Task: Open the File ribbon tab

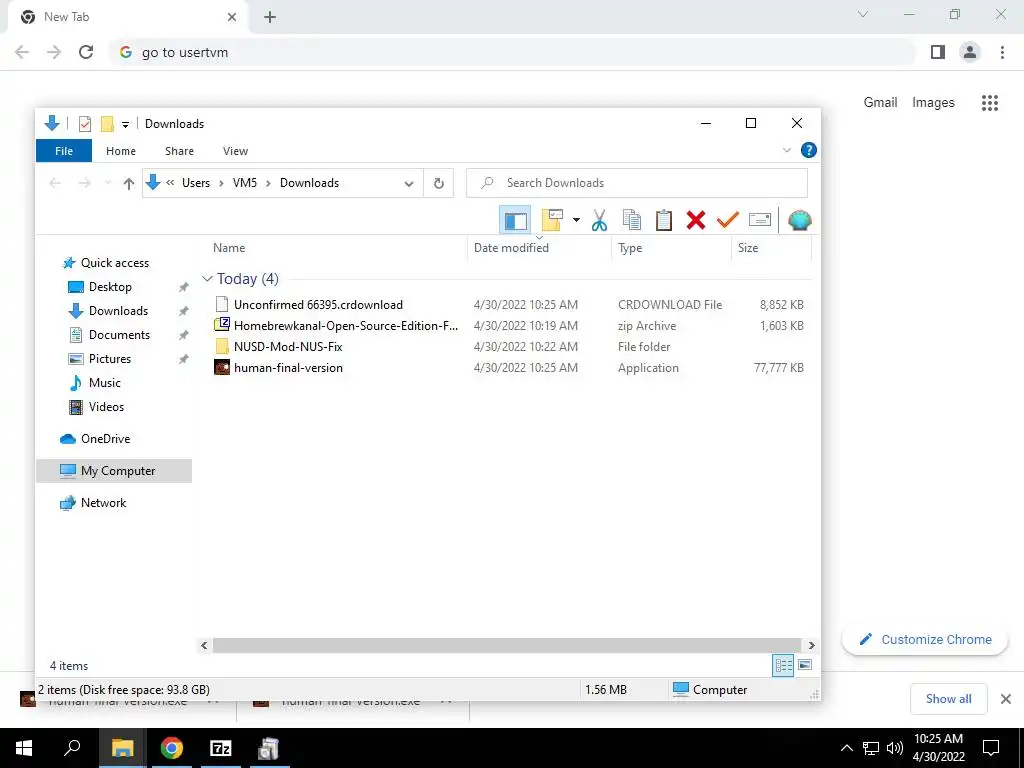Action: [64, 151]
